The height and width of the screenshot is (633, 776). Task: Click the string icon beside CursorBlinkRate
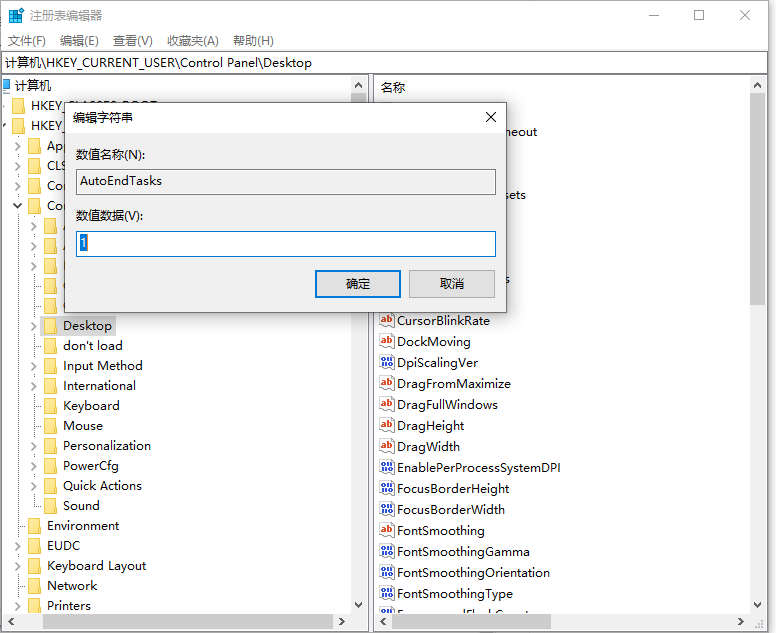tap(387, 321)
